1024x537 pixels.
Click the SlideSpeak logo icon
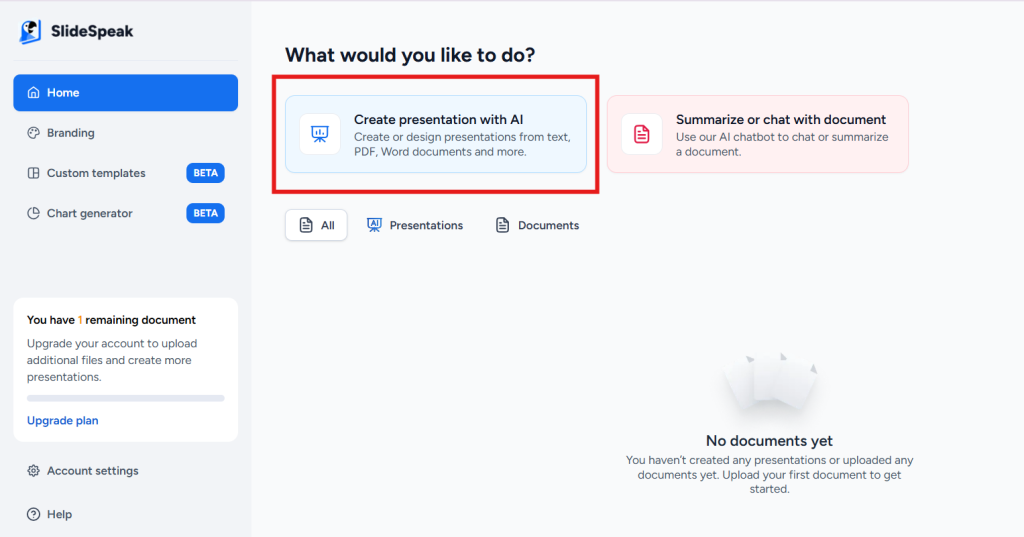30,31
